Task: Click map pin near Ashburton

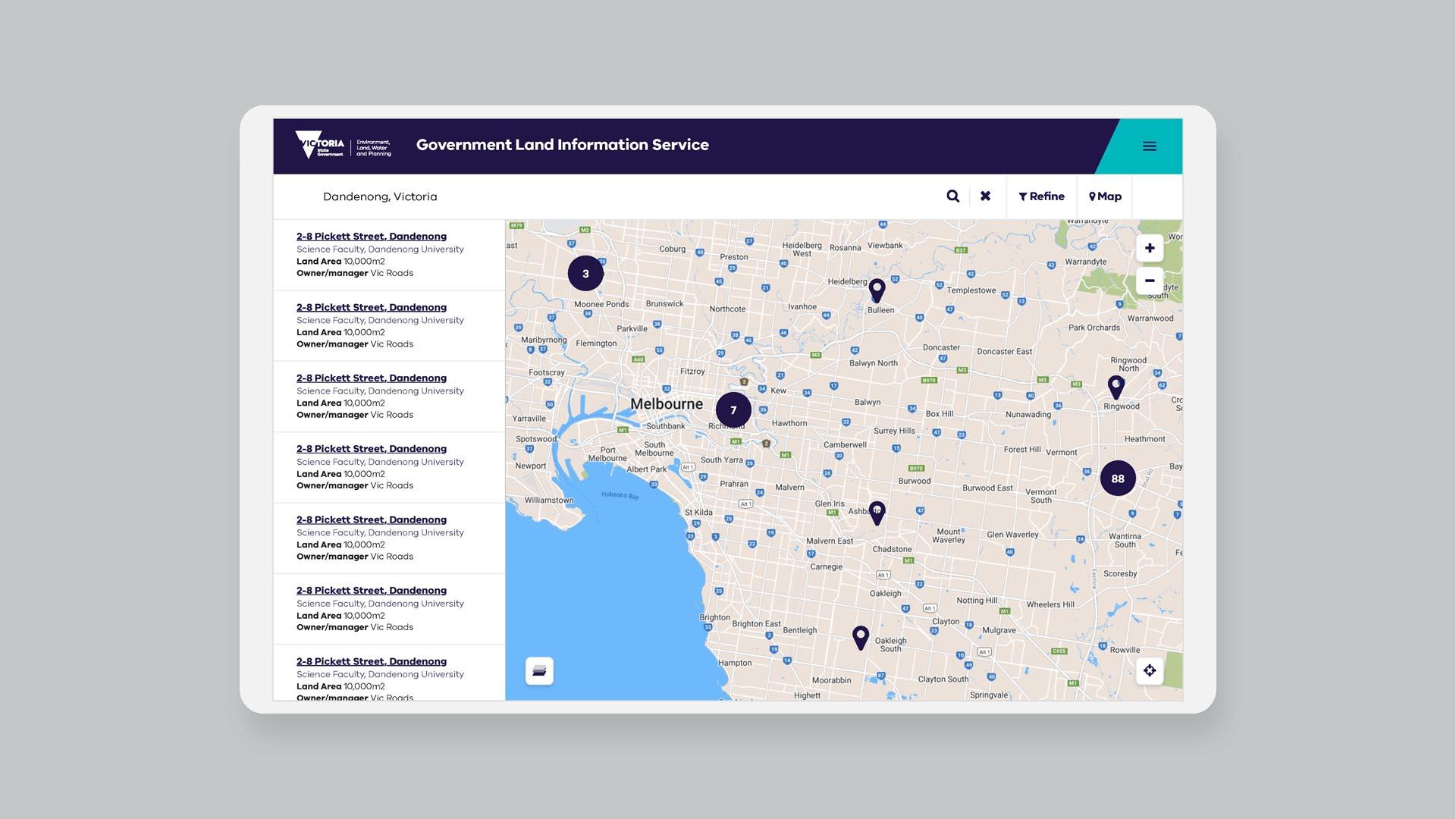Action: click(877, 513)
